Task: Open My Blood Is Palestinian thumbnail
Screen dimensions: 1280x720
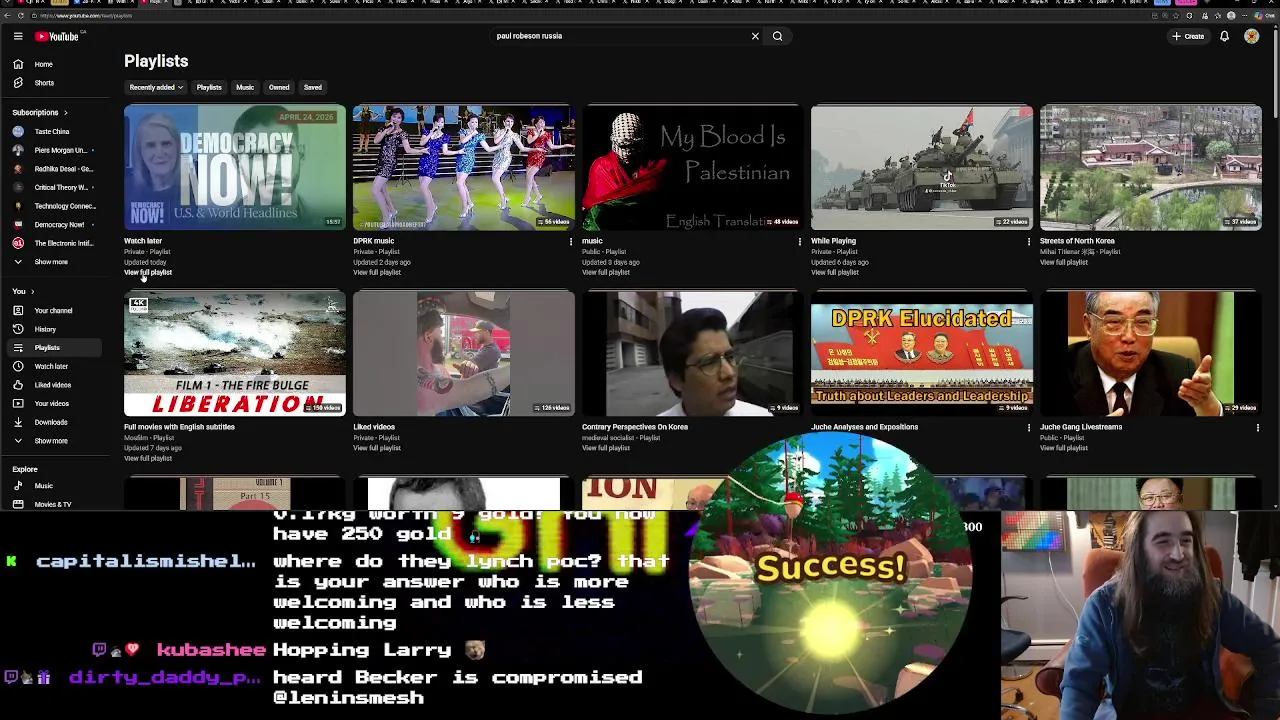Action: point(693,168)
